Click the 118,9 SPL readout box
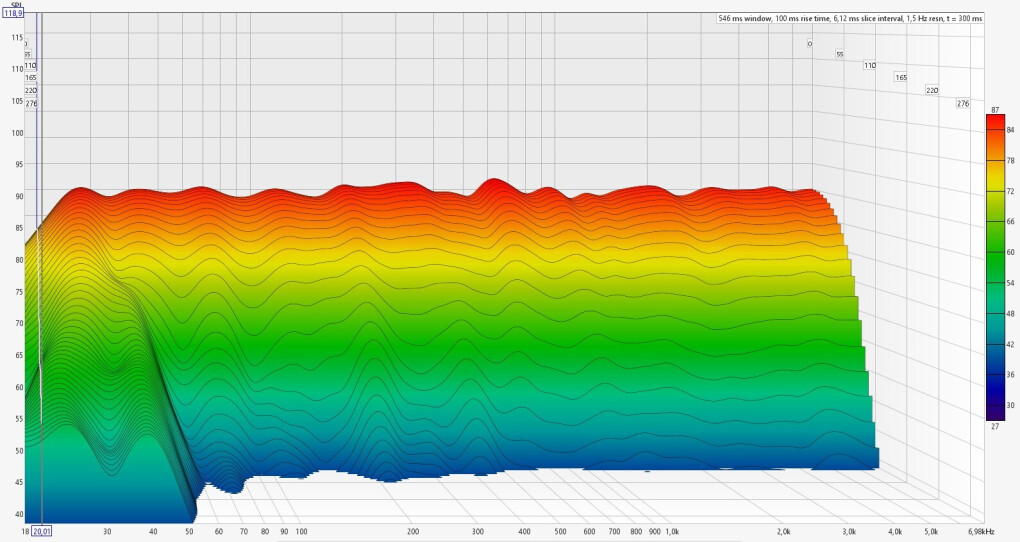 coord(14,12)
